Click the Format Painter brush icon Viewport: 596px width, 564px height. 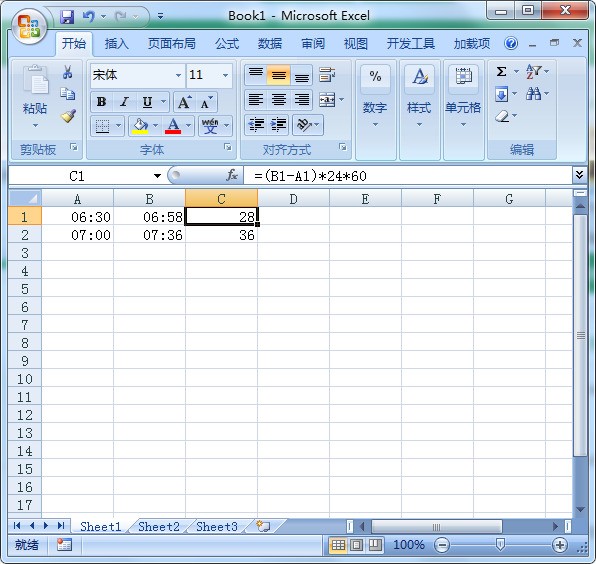pos(68,116)
